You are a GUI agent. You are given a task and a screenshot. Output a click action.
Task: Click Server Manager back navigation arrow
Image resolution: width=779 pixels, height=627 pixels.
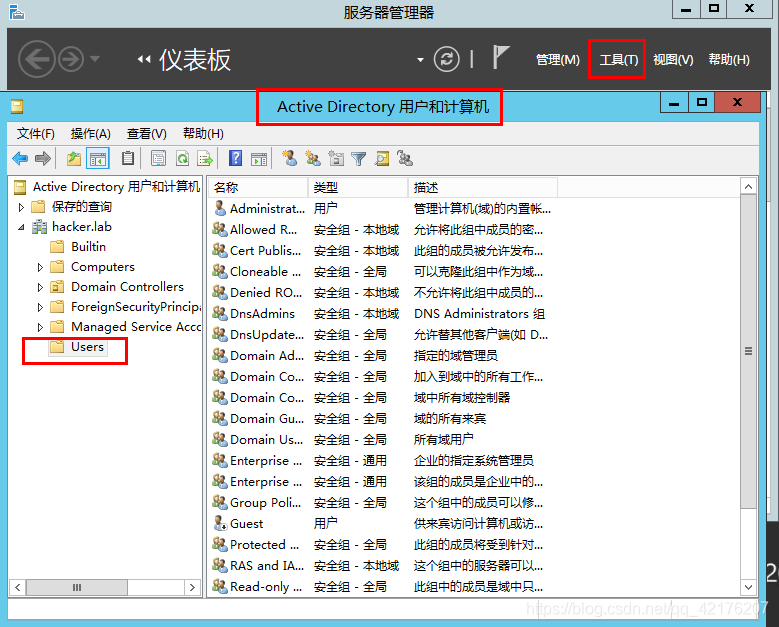(x=36, y=60)
